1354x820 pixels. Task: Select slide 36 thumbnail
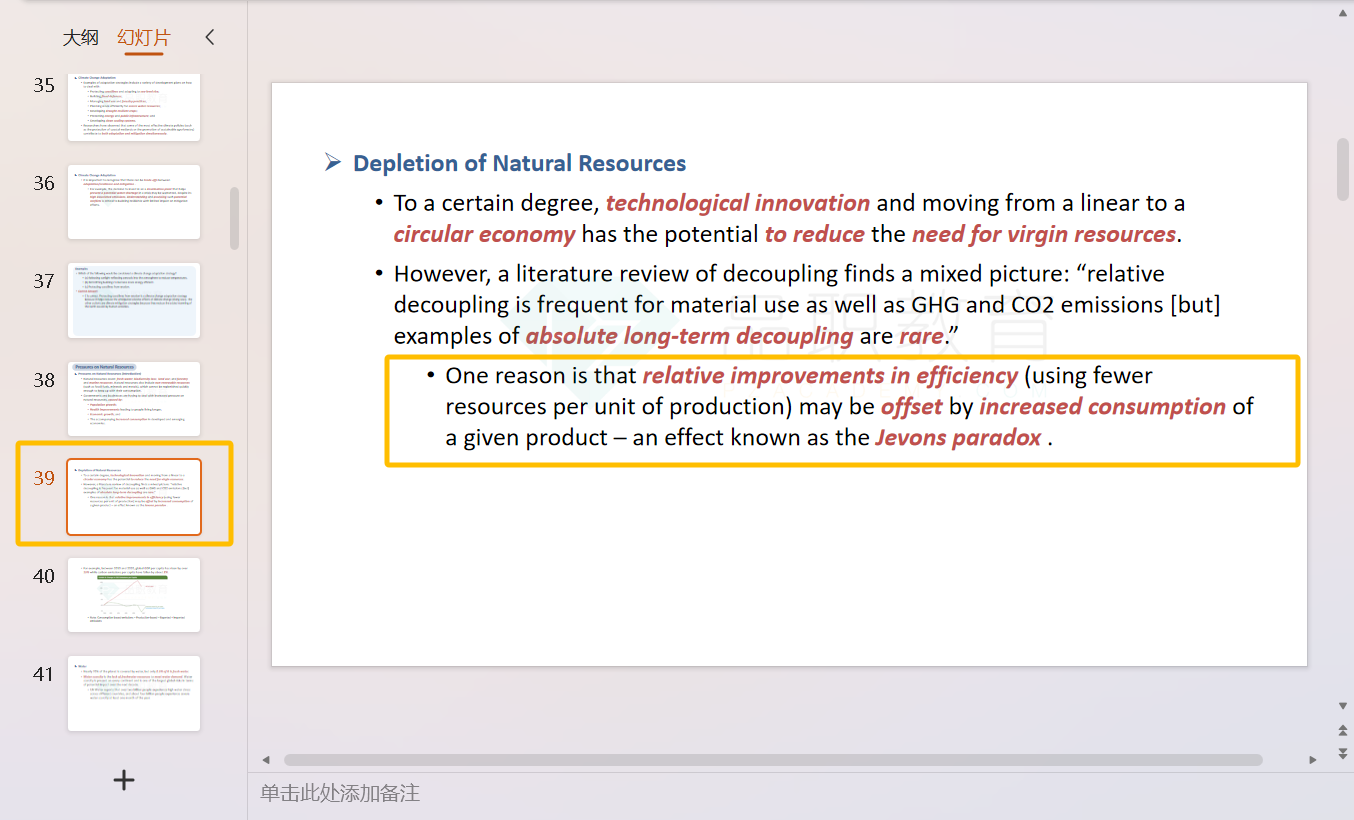(134, 202)
